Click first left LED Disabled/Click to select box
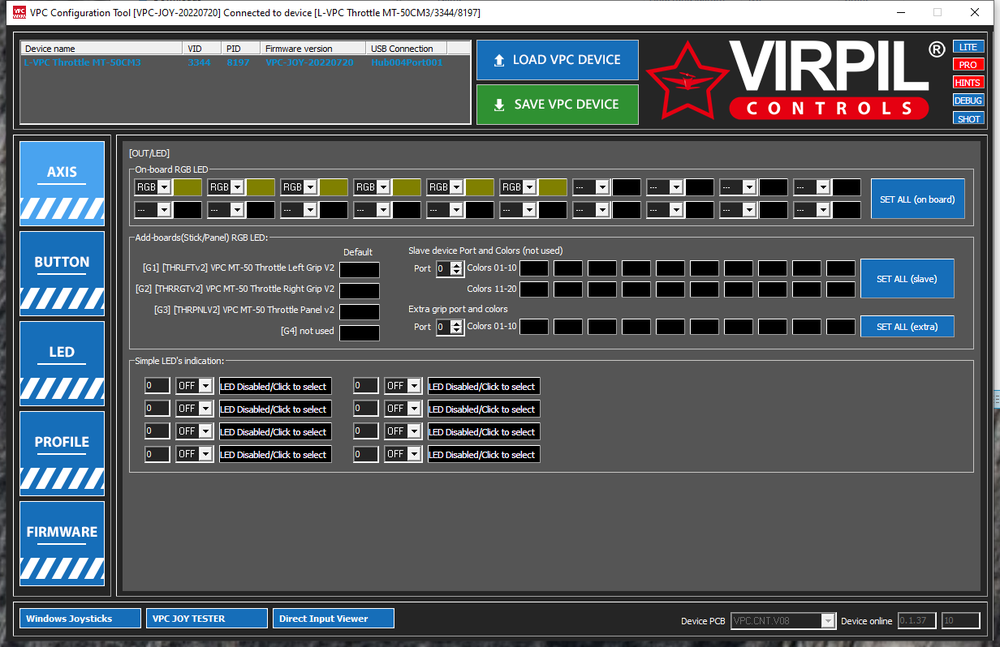Image resolution: width=1000 pixels, height=647 pixels. pos(275,387)
